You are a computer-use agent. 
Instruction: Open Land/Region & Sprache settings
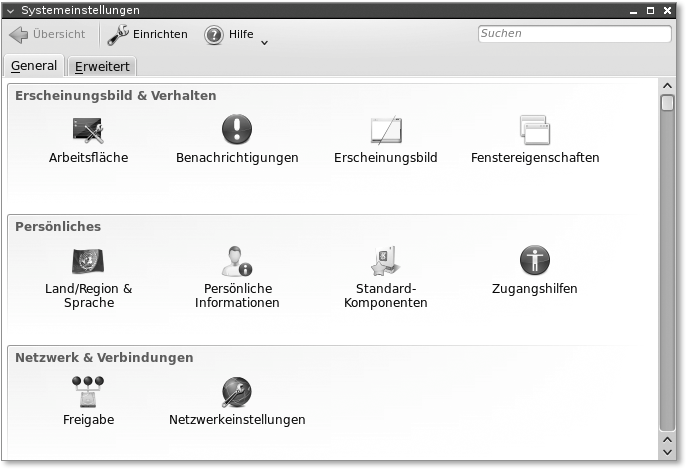click(88, 262)
